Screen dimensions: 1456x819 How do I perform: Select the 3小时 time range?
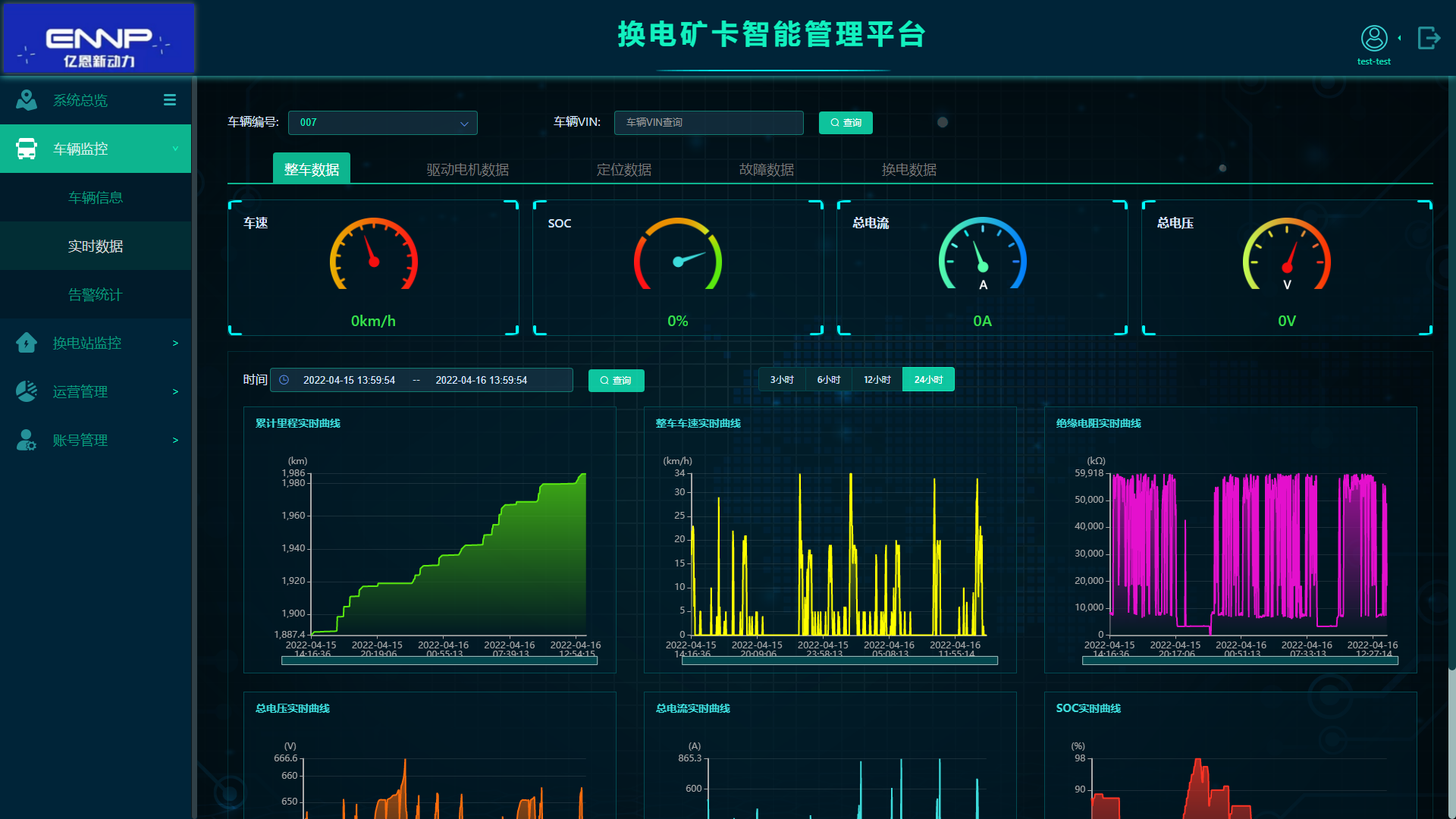(782, 379)
